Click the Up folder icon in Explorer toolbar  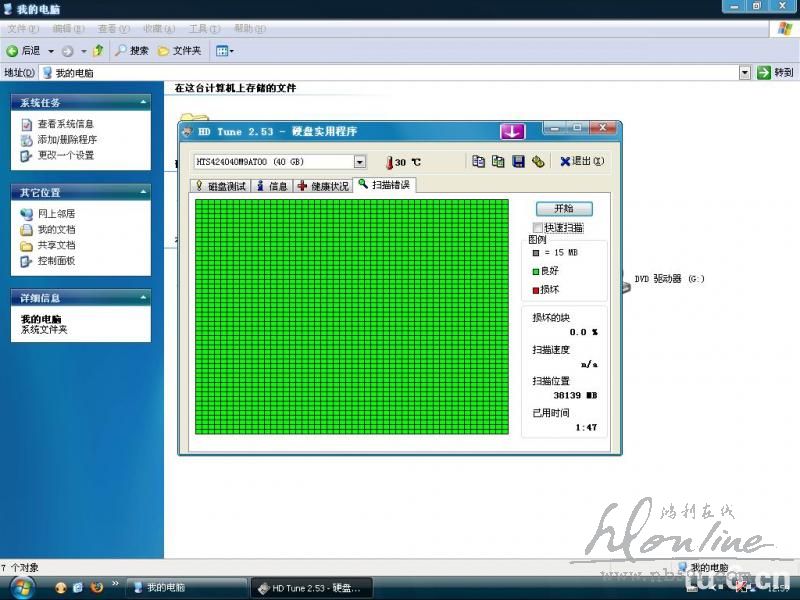(x=98, y=51)
